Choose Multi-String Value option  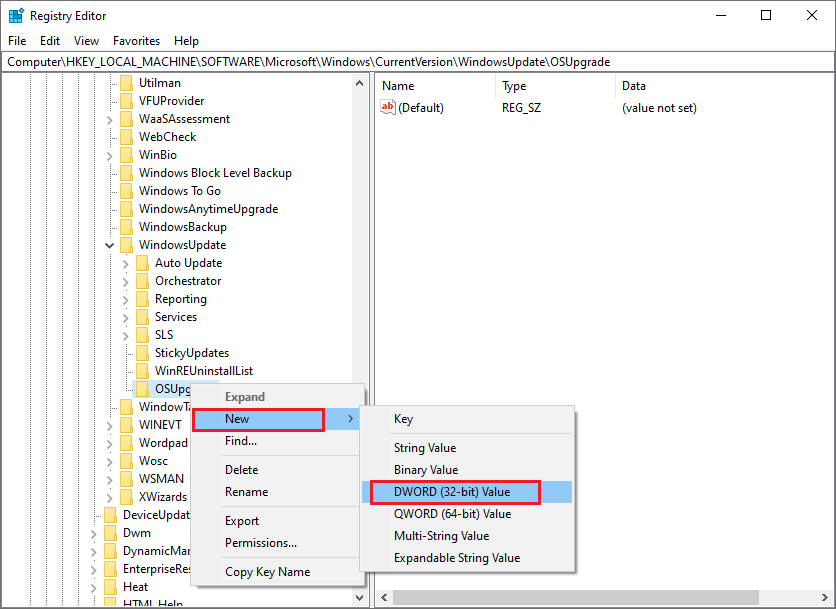pos(467,535)
